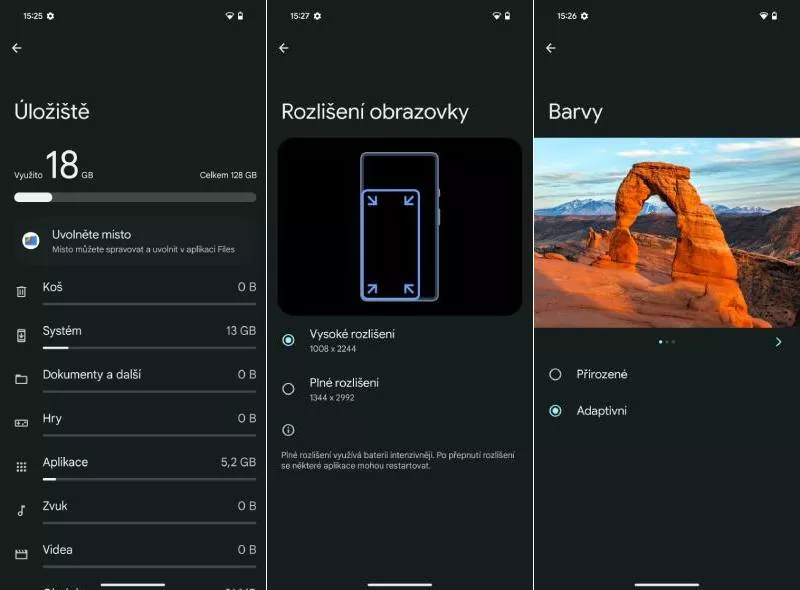This screenshot has height=590, width=800.
Task: Tap the Systém storage icon
Action: [x=21, y=335]
